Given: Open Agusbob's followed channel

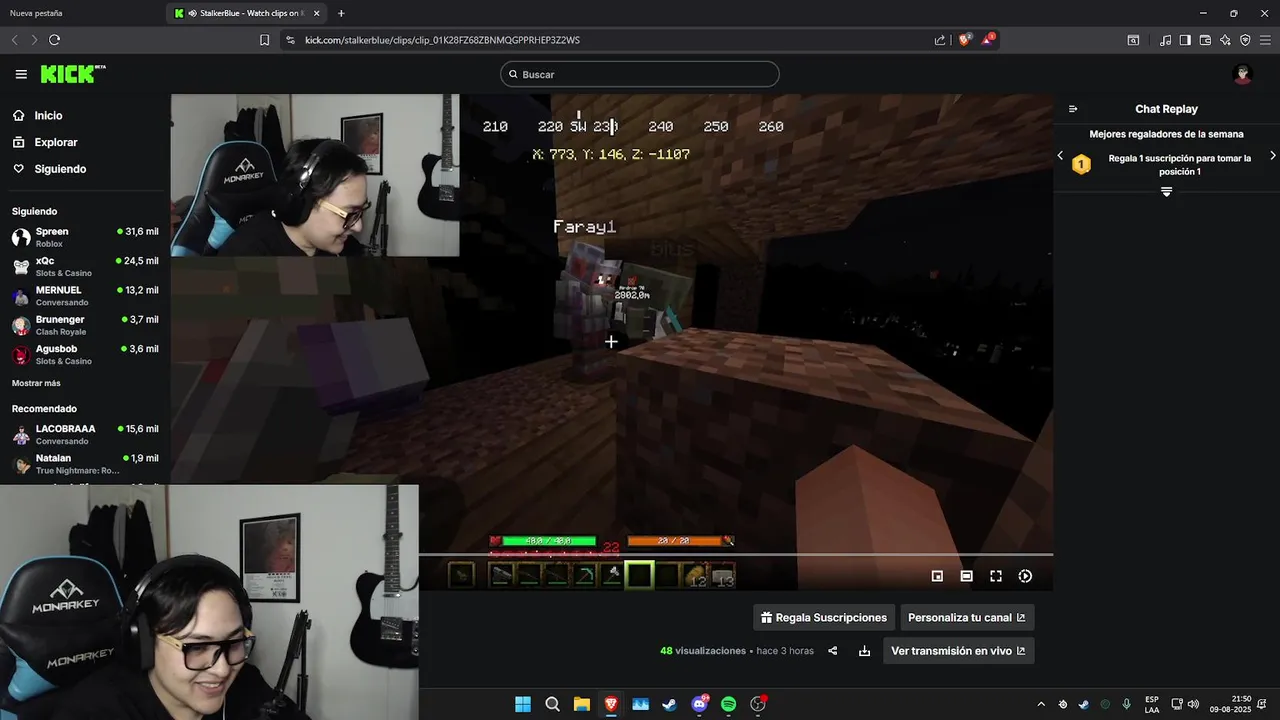Looking at the screenshot, I should point(85,354).
